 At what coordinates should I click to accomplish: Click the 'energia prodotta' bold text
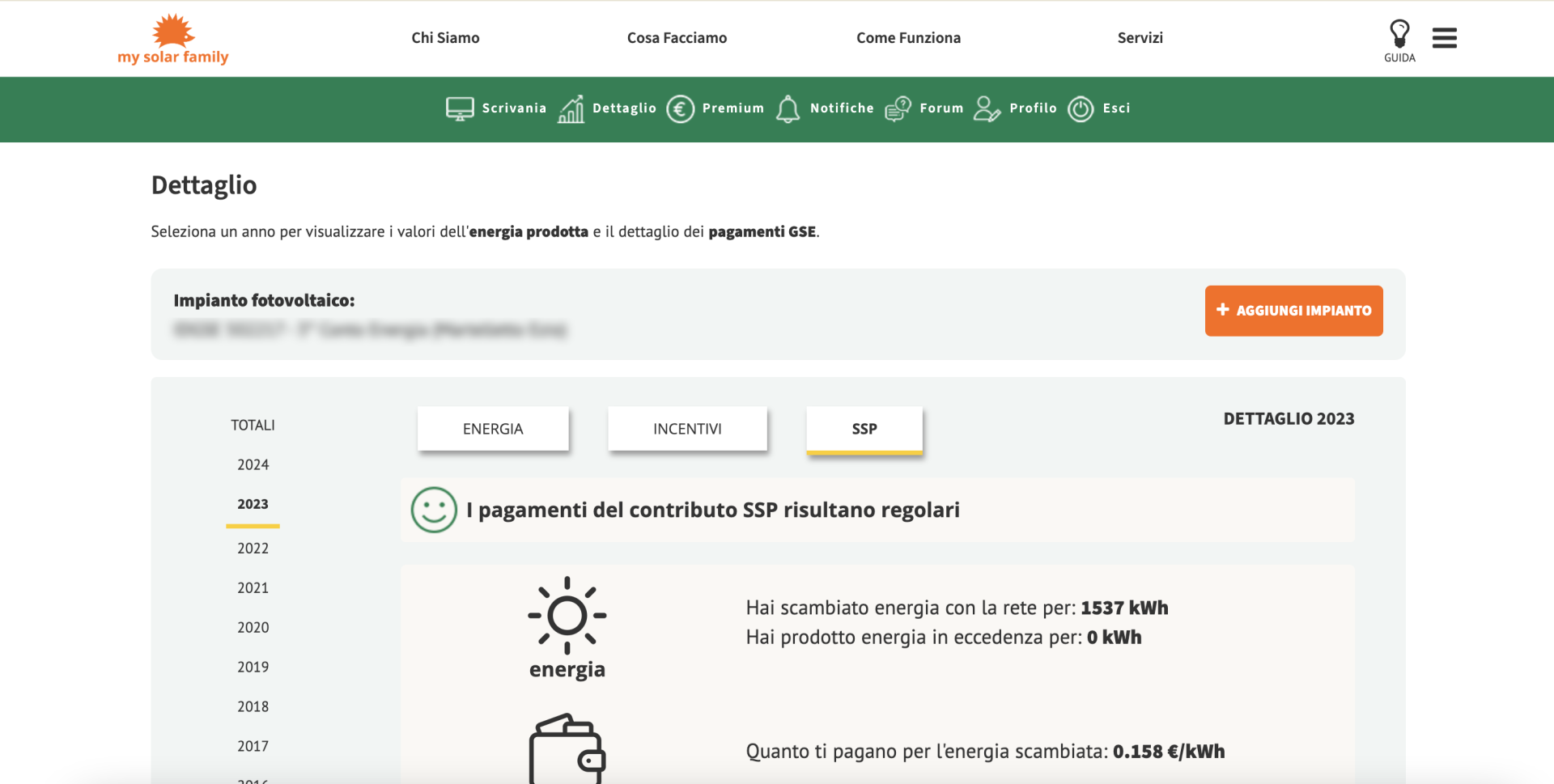click(529, 232)
